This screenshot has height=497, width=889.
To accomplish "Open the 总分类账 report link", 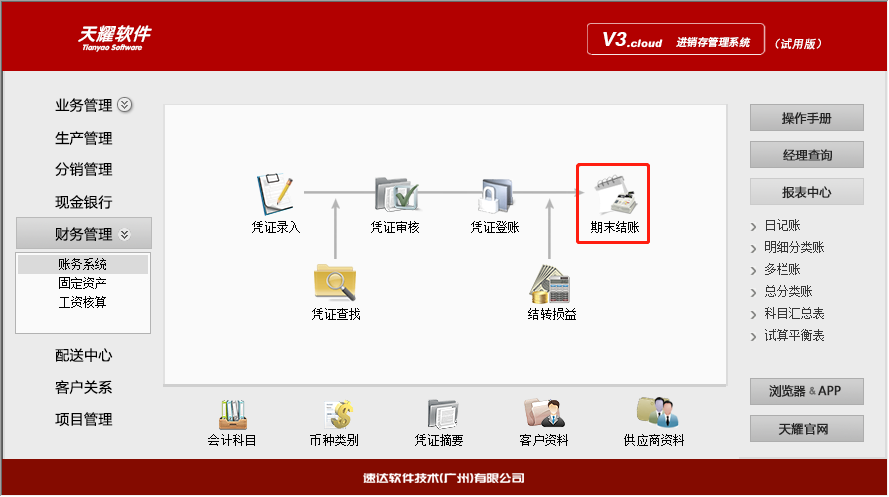I will [788, 291].
